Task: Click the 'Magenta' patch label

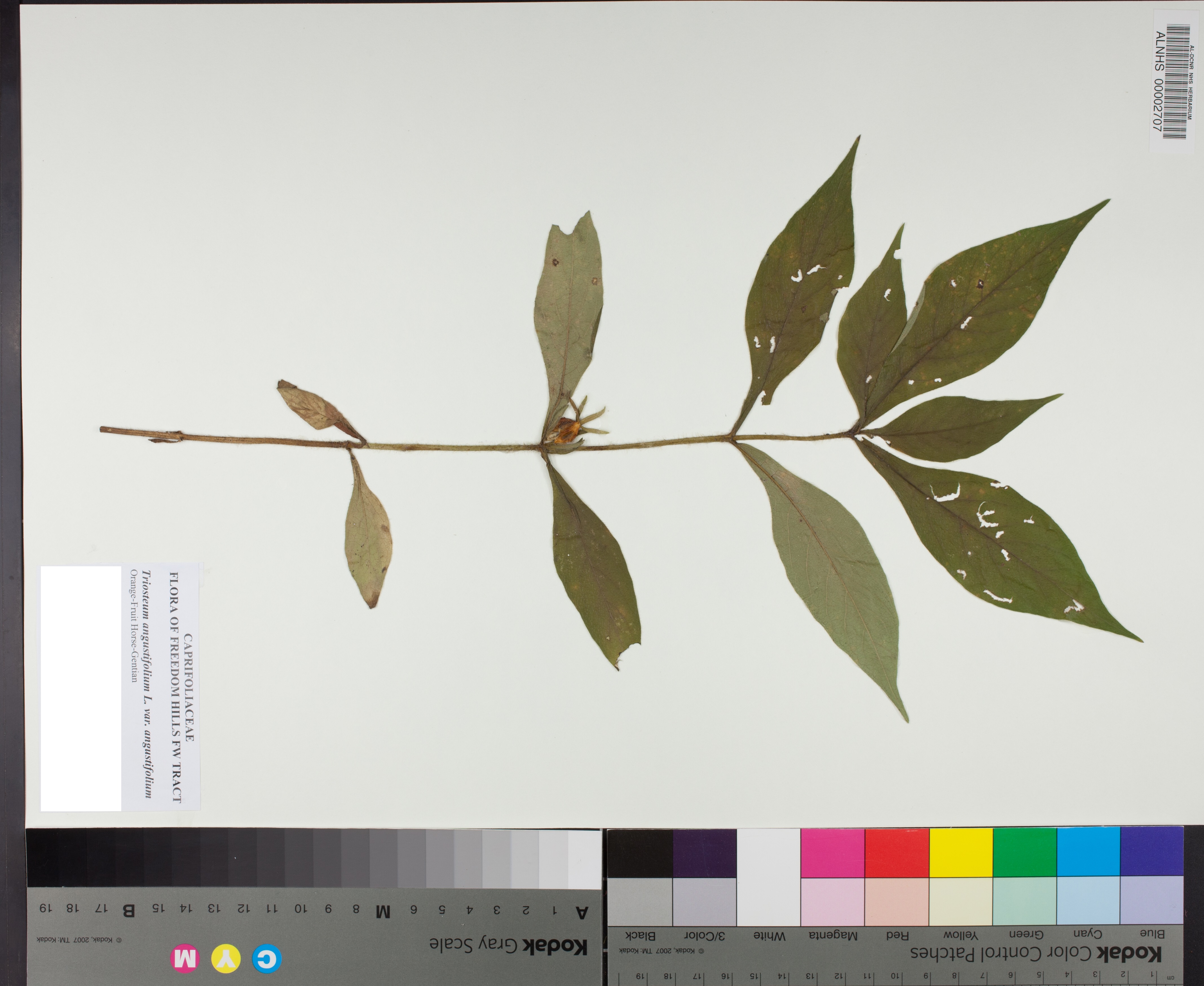Action: click(x=834, y=936)
